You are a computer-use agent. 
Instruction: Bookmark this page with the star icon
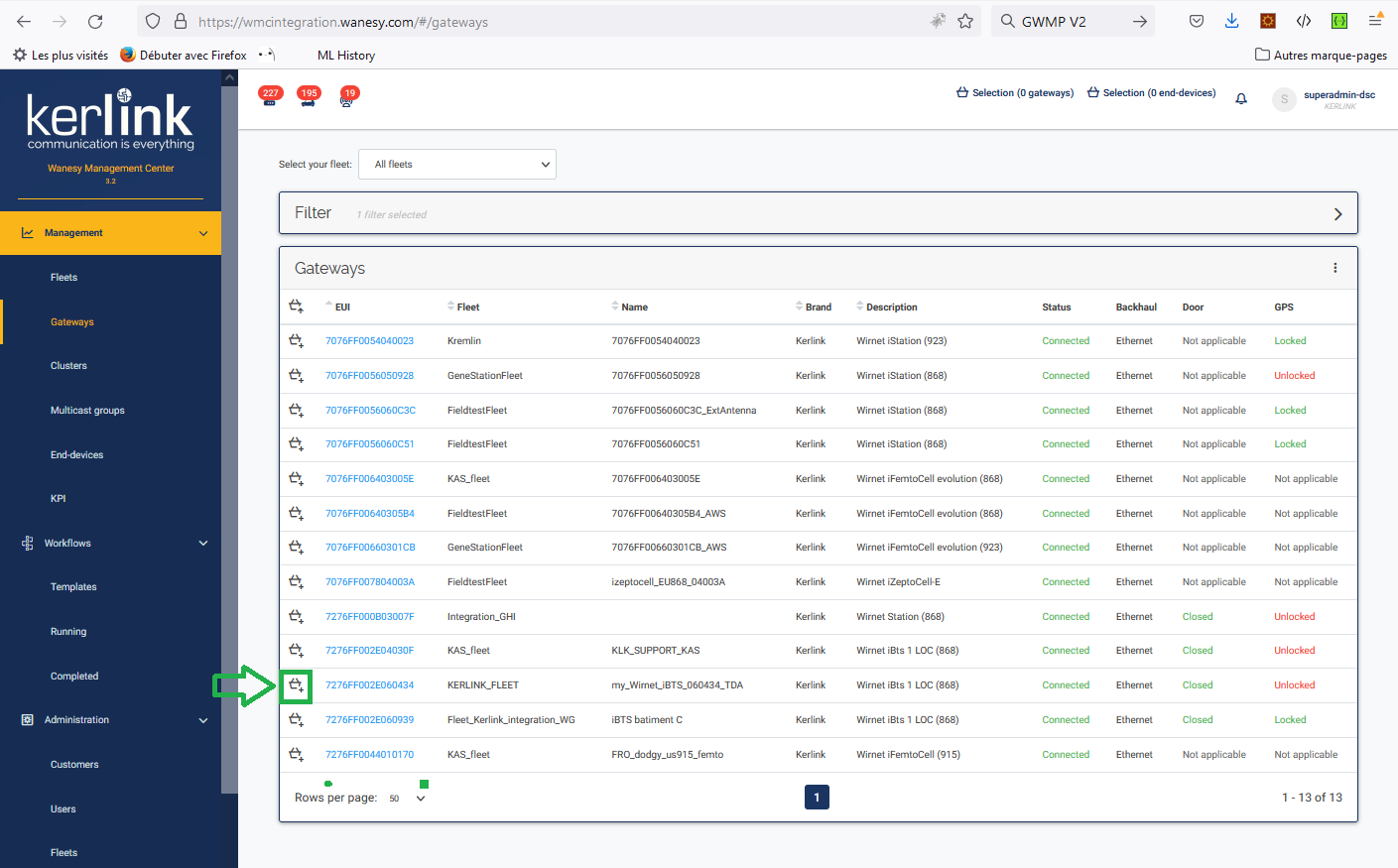[x=965, y=21]
